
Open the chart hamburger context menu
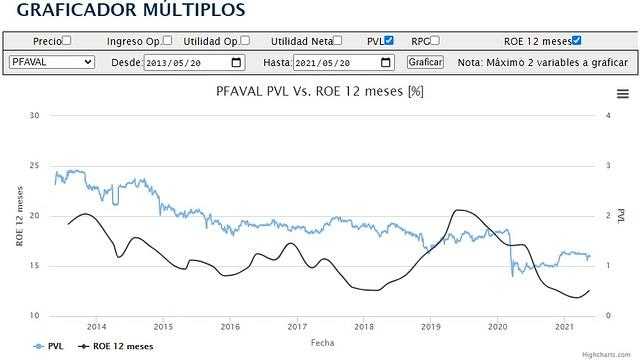[x=622, y=94]
